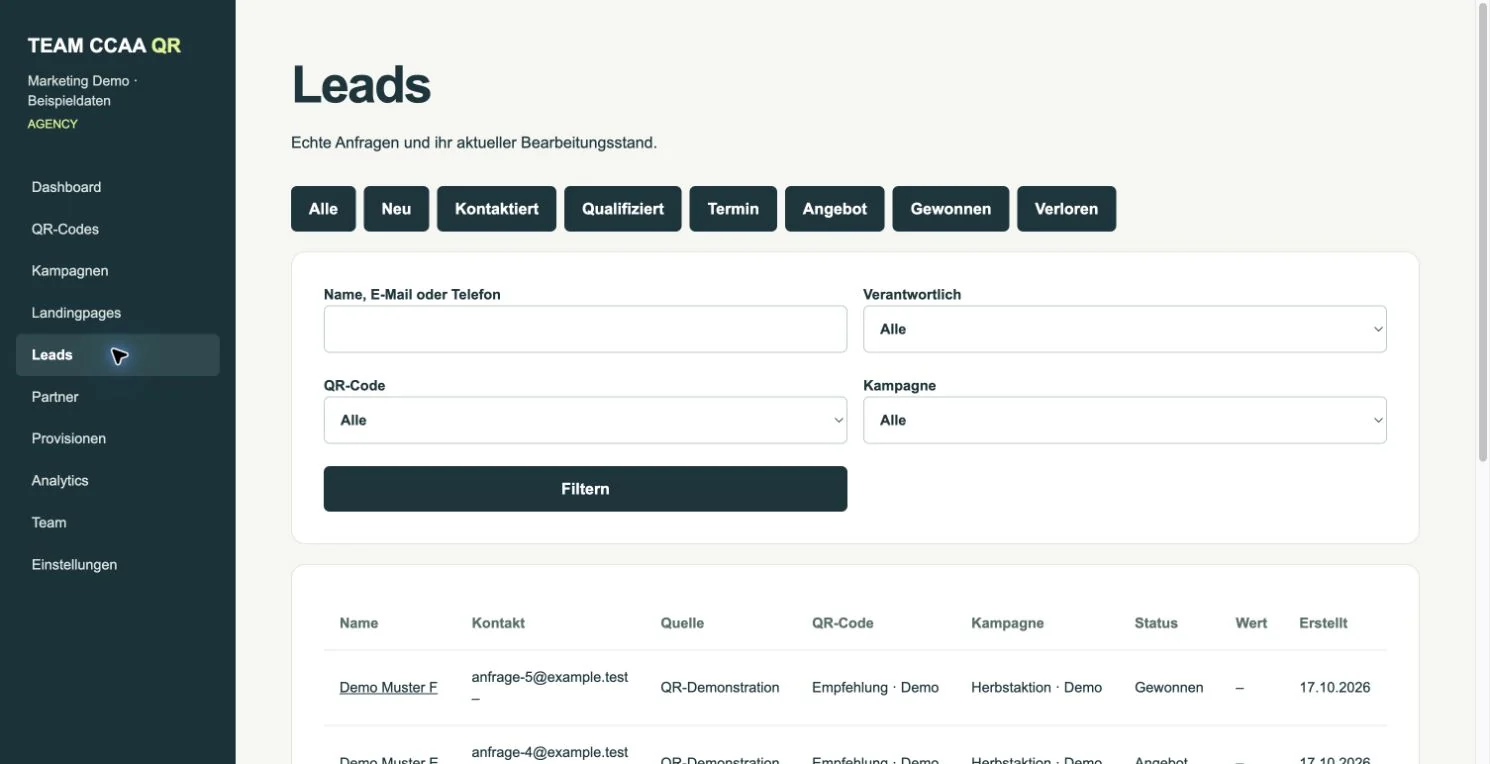Navigate to Landingpages section
Screen dimensions: 1490x764
point(118,313)
